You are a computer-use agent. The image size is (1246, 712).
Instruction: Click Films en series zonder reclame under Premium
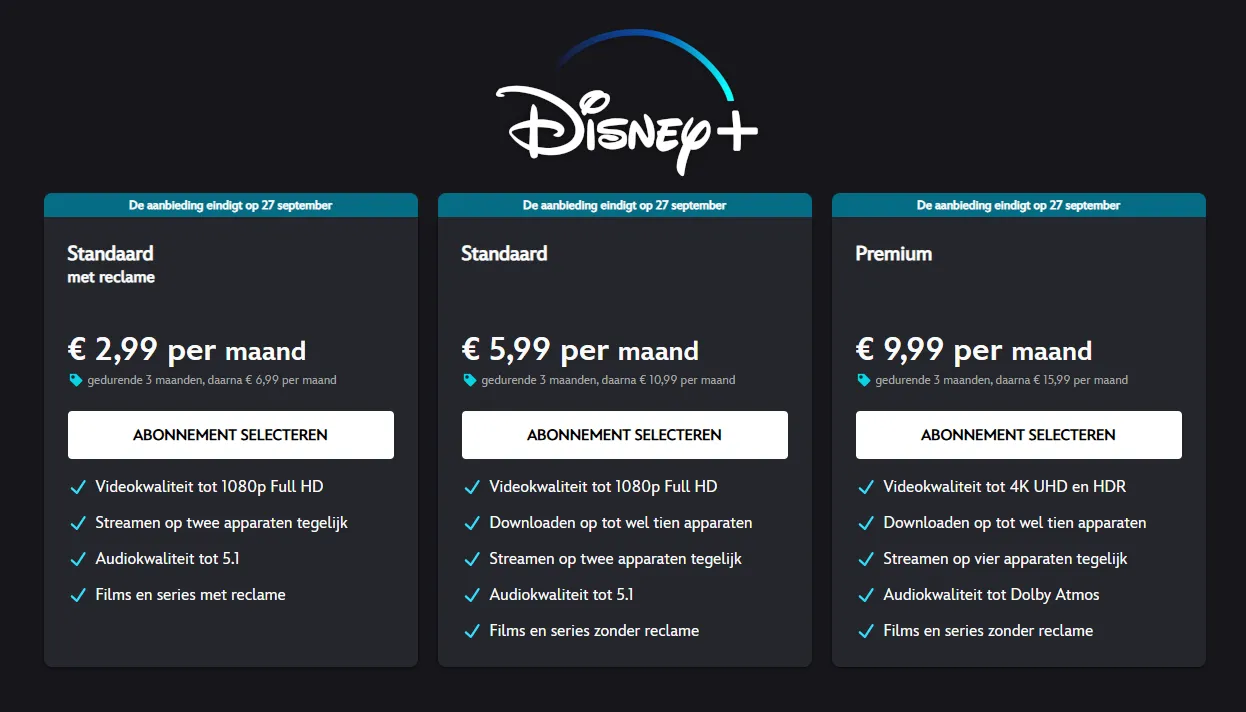[x=988, y=631]
